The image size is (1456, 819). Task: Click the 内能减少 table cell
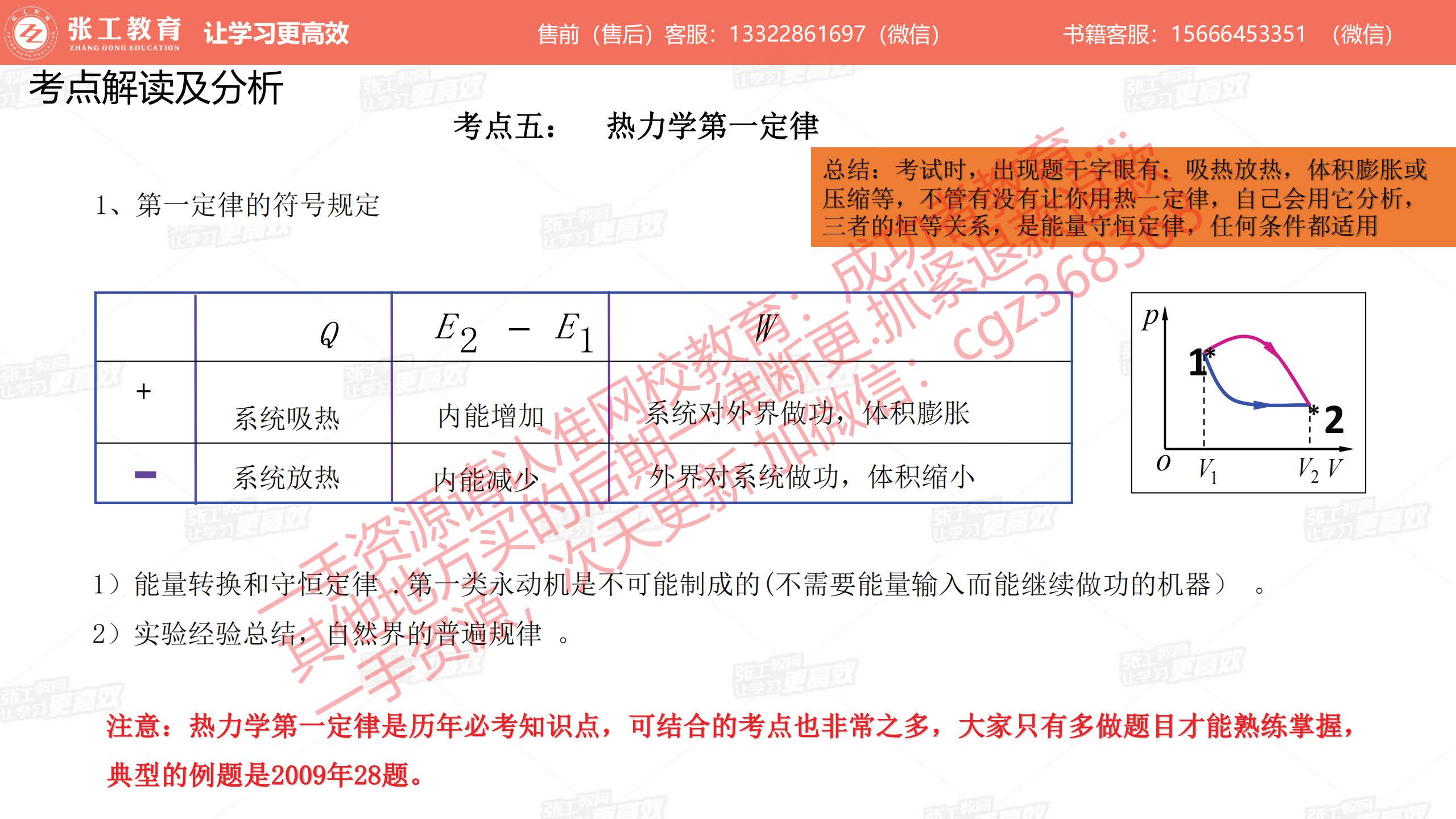[x=485, y=479]
